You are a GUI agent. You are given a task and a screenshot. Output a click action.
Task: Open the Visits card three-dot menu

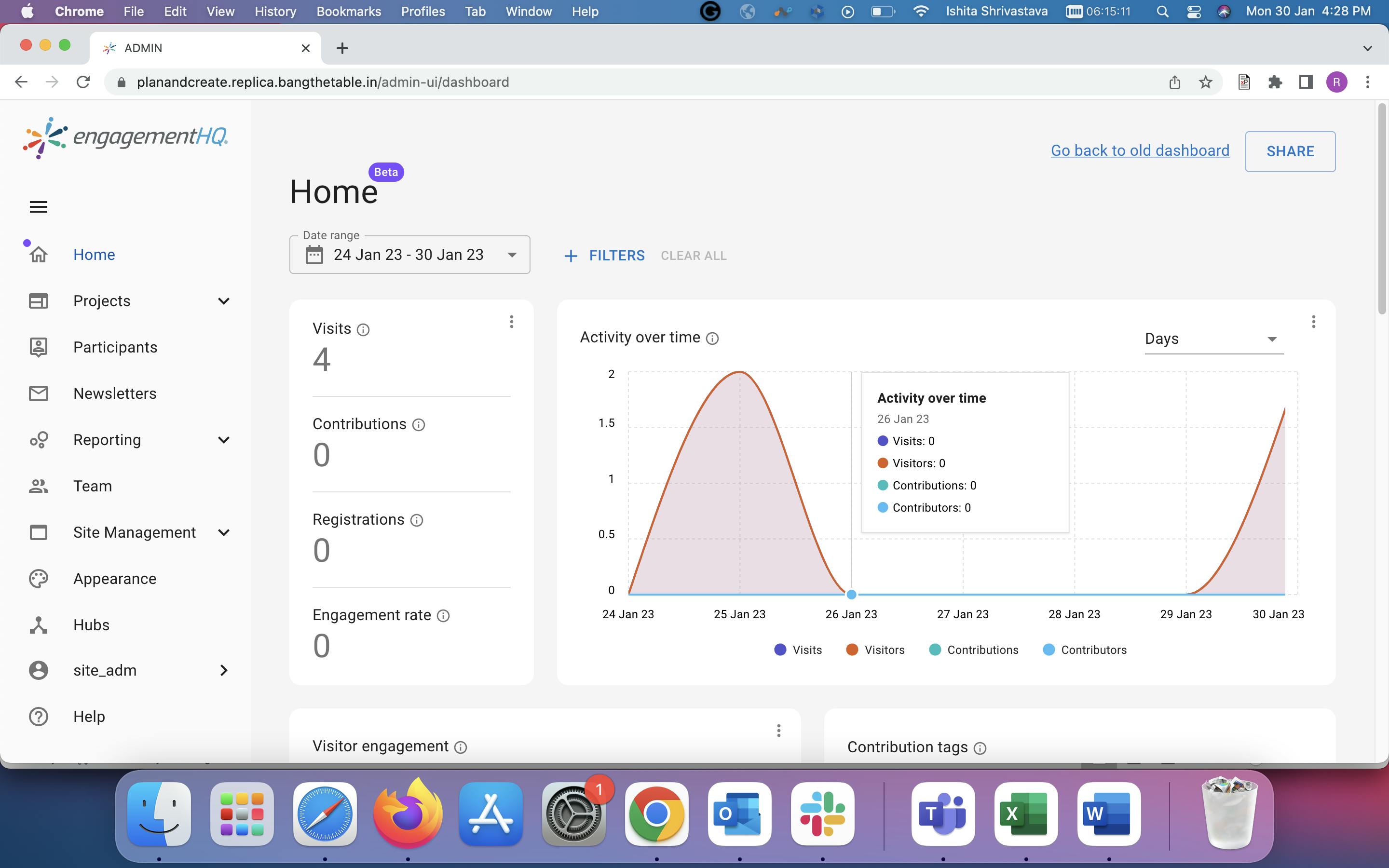[x=511, y=322]
